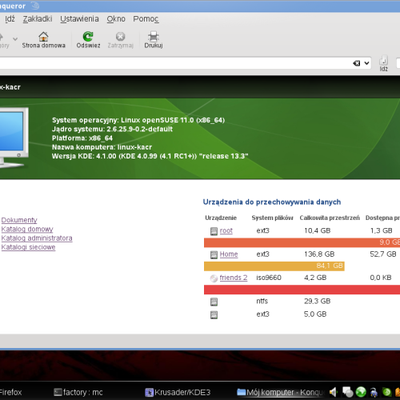The width and height of the screenshot is (400, 400).
Task: Click the computer monitor image
Action: pos(13,137)
